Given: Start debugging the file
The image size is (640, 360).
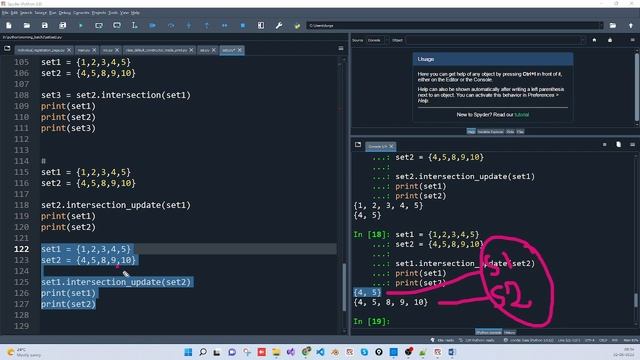Looking at the screenshot, I should pyautogui.click(x=153, y=25).
